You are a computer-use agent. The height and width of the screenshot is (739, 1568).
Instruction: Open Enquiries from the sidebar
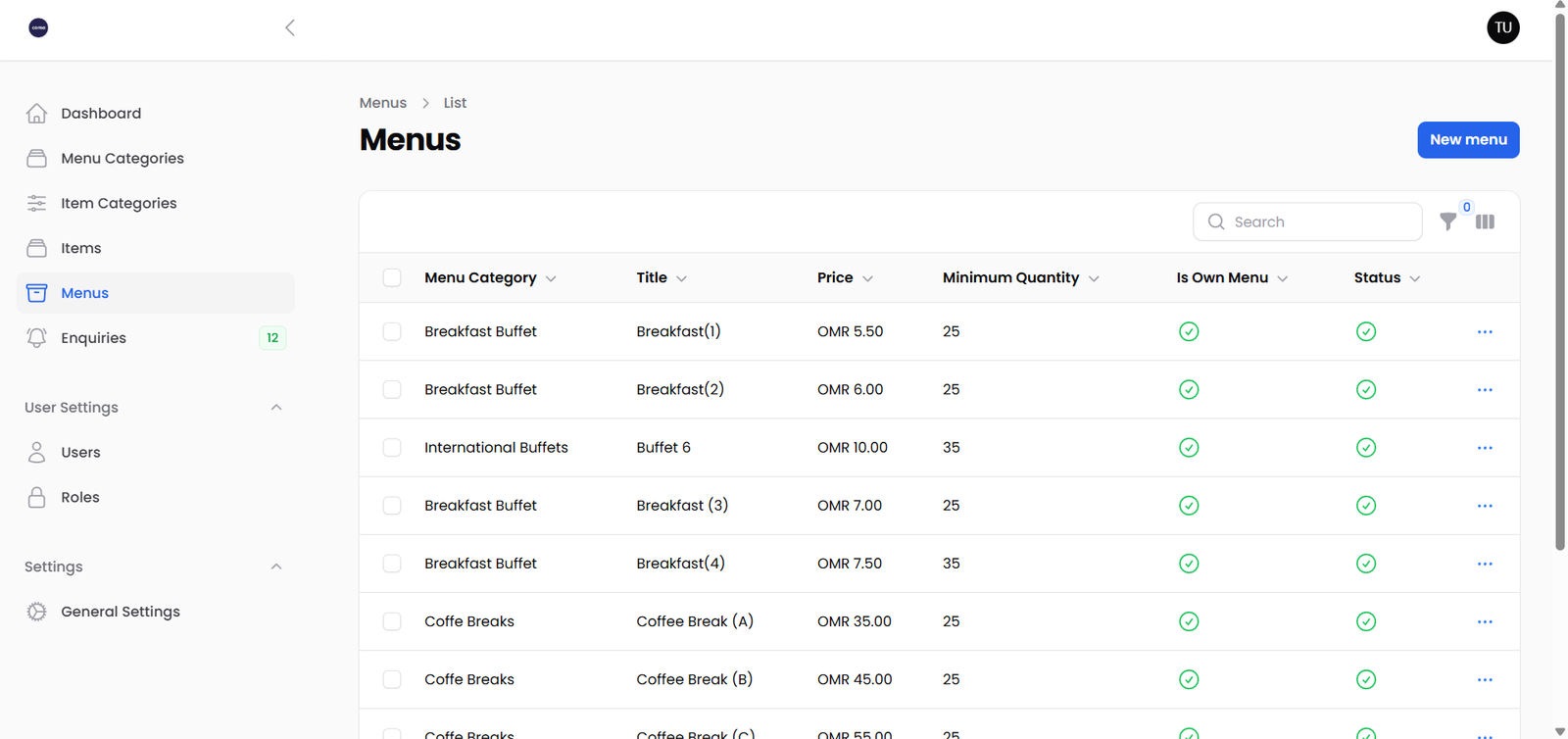click(x=93, y=338)
